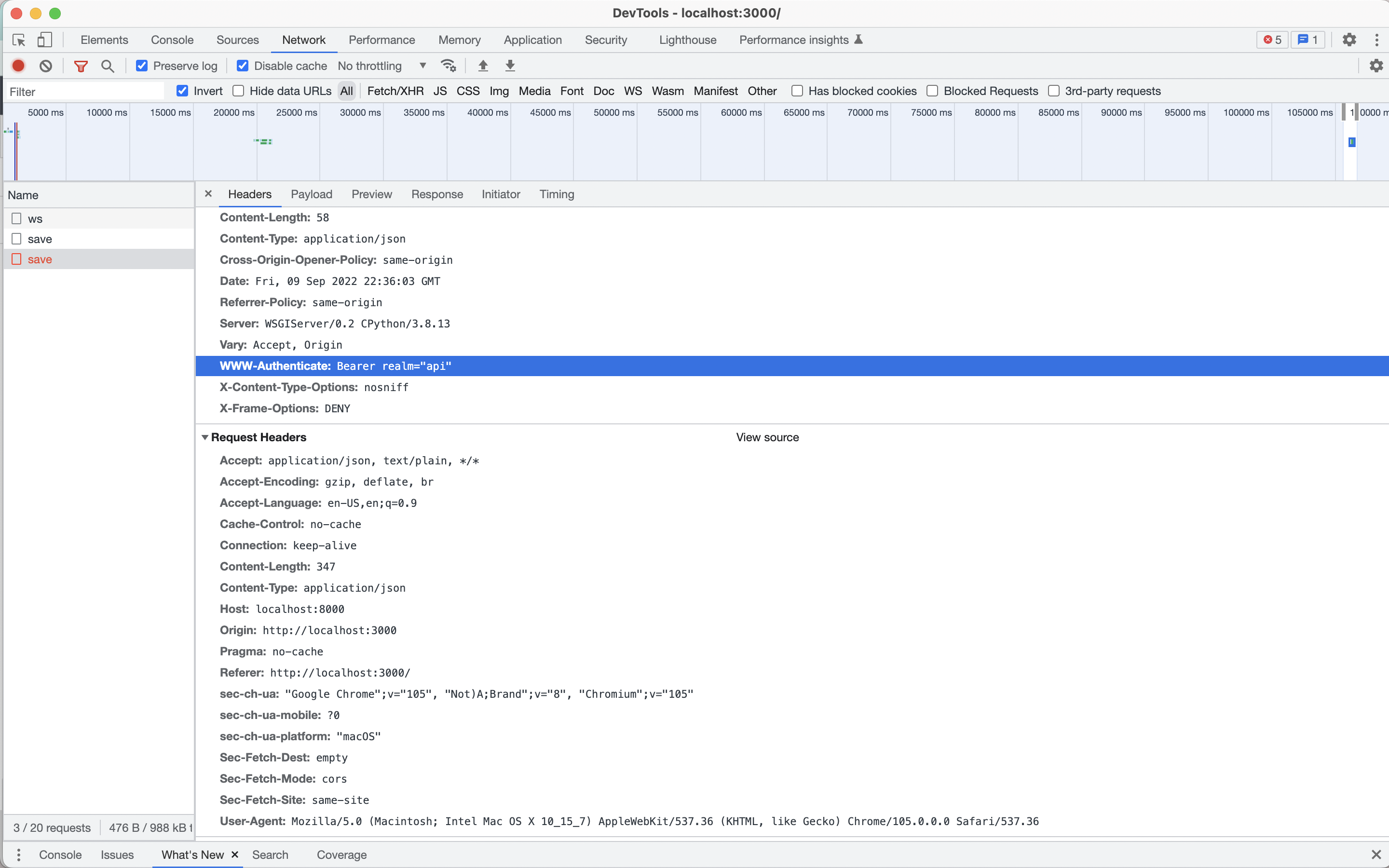Click the red filter funnel icon

(81, 66)
